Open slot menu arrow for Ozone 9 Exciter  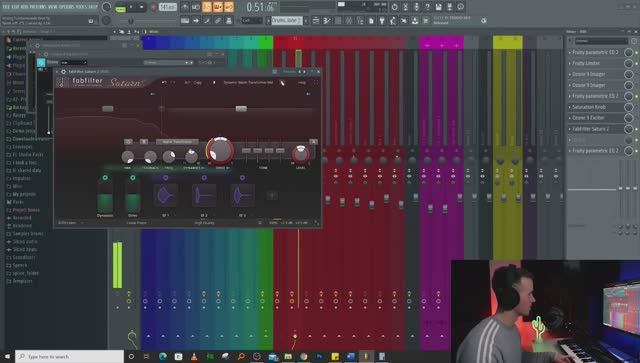click(570, 118)
